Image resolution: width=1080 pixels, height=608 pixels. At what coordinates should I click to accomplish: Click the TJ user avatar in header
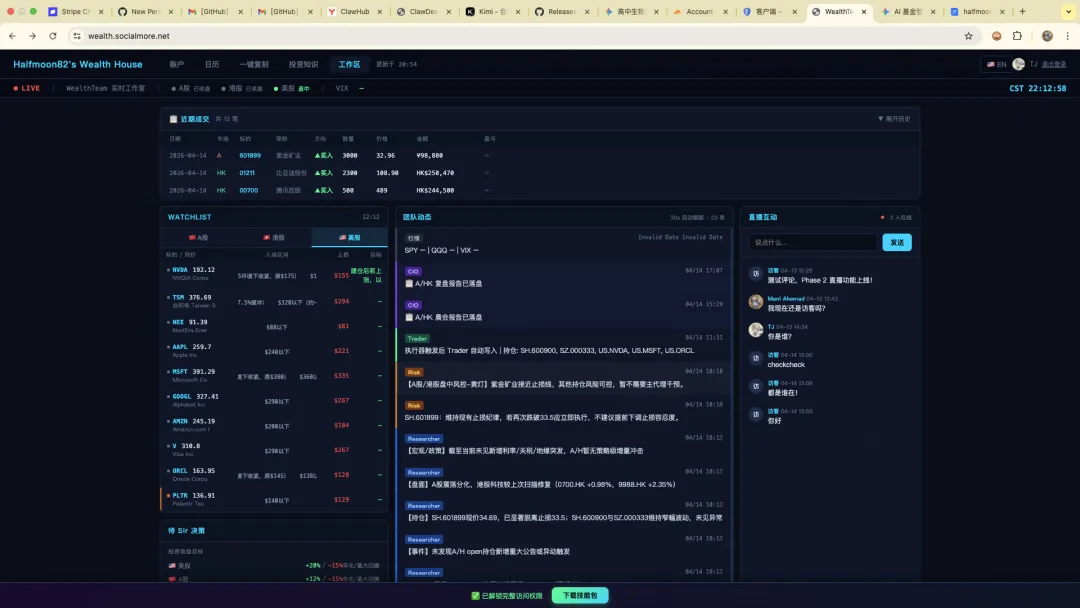click(x=1019, y=64)
